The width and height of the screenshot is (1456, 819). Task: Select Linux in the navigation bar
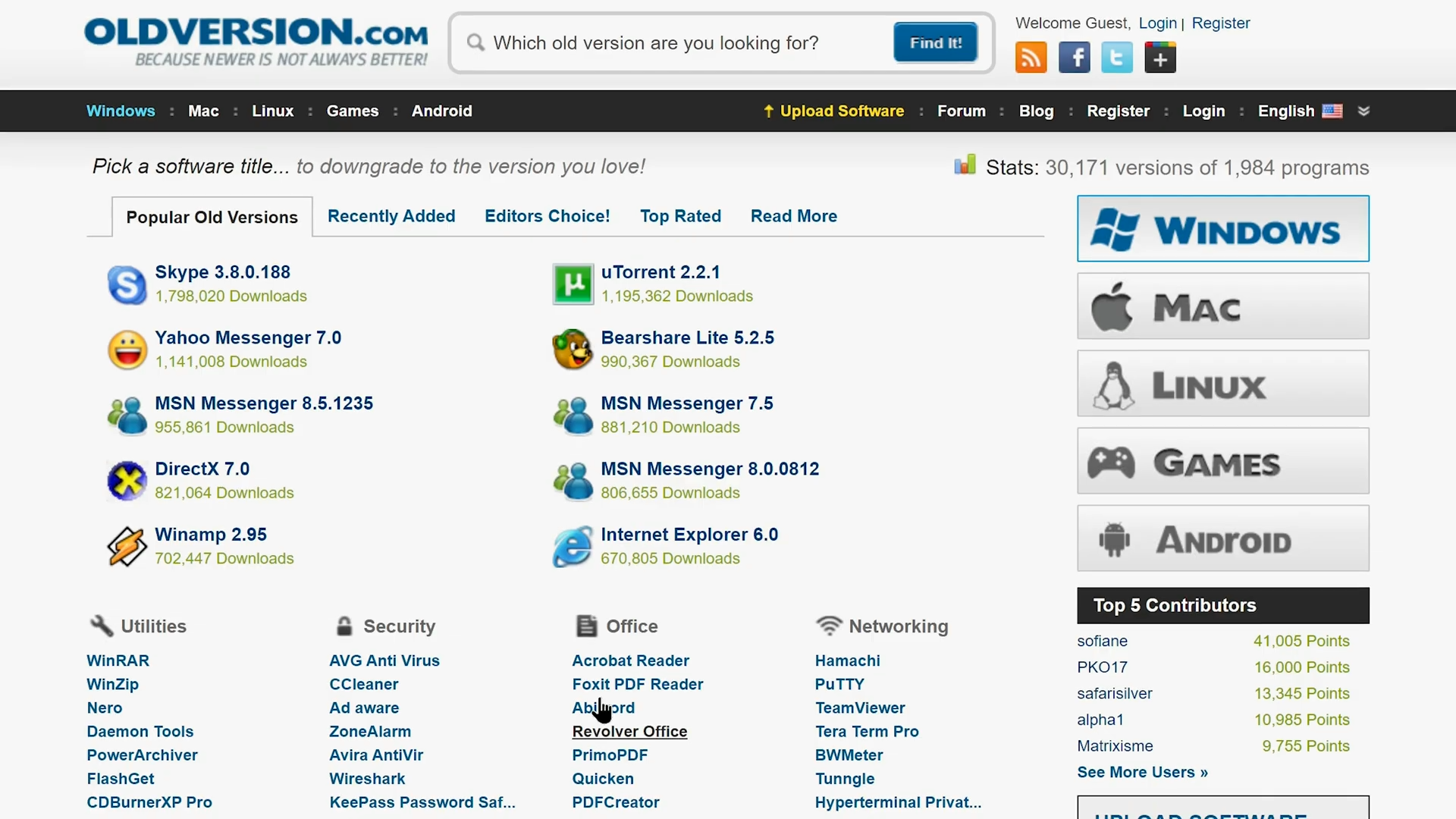272,111
